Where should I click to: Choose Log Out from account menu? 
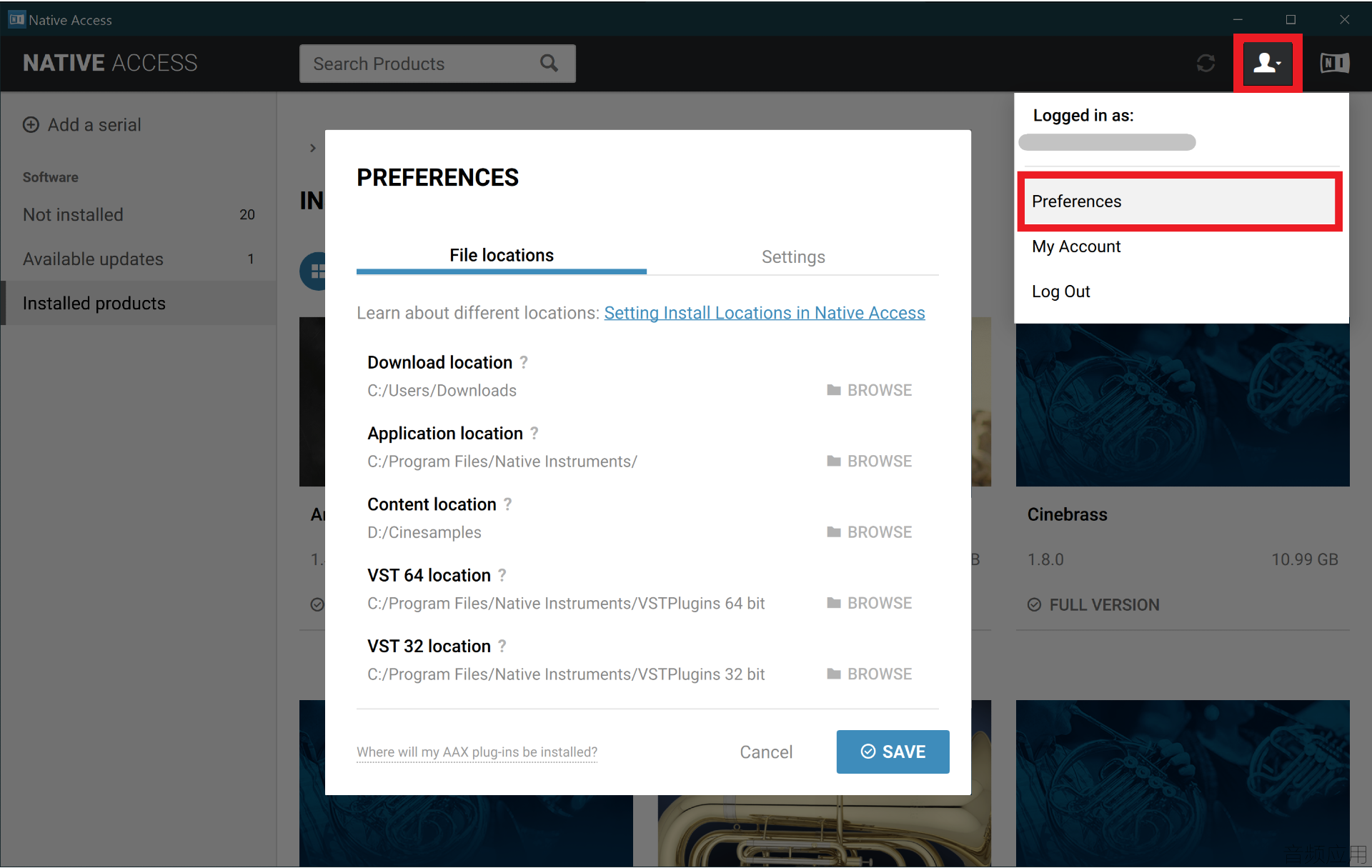coord(1060,291)
